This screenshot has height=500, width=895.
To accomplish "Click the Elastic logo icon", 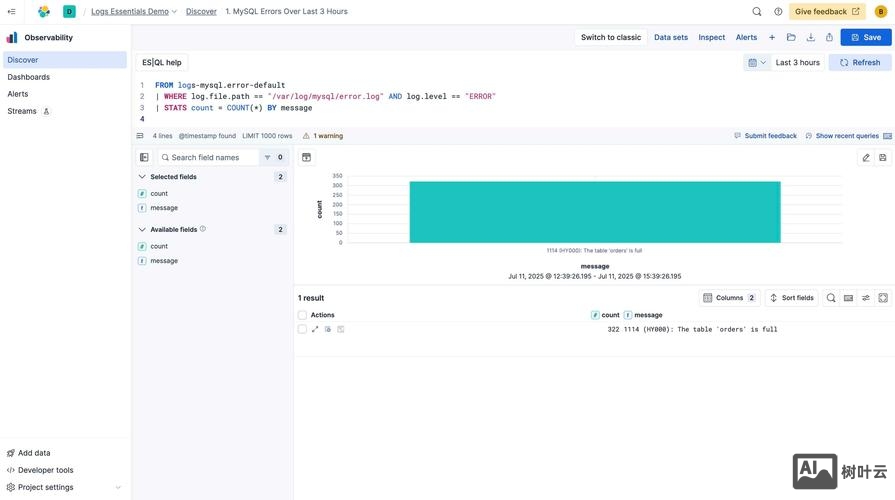I will pyautogui.click(x=44, y=11).
